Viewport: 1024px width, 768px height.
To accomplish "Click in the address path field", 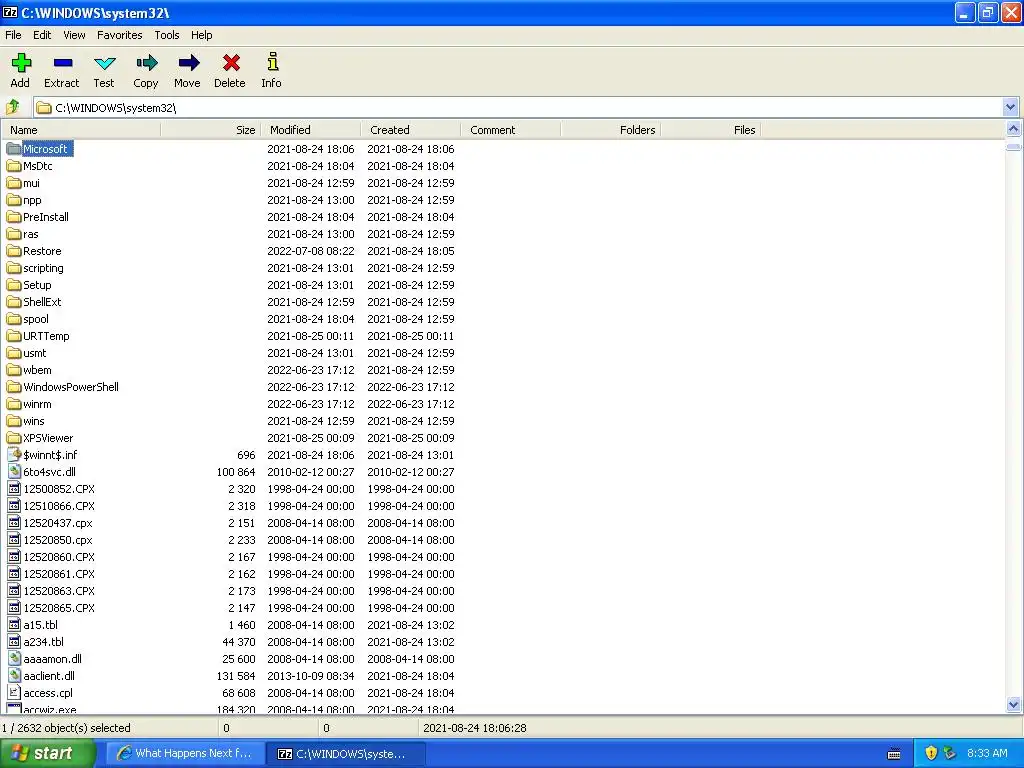I will [x=517, y=107].
